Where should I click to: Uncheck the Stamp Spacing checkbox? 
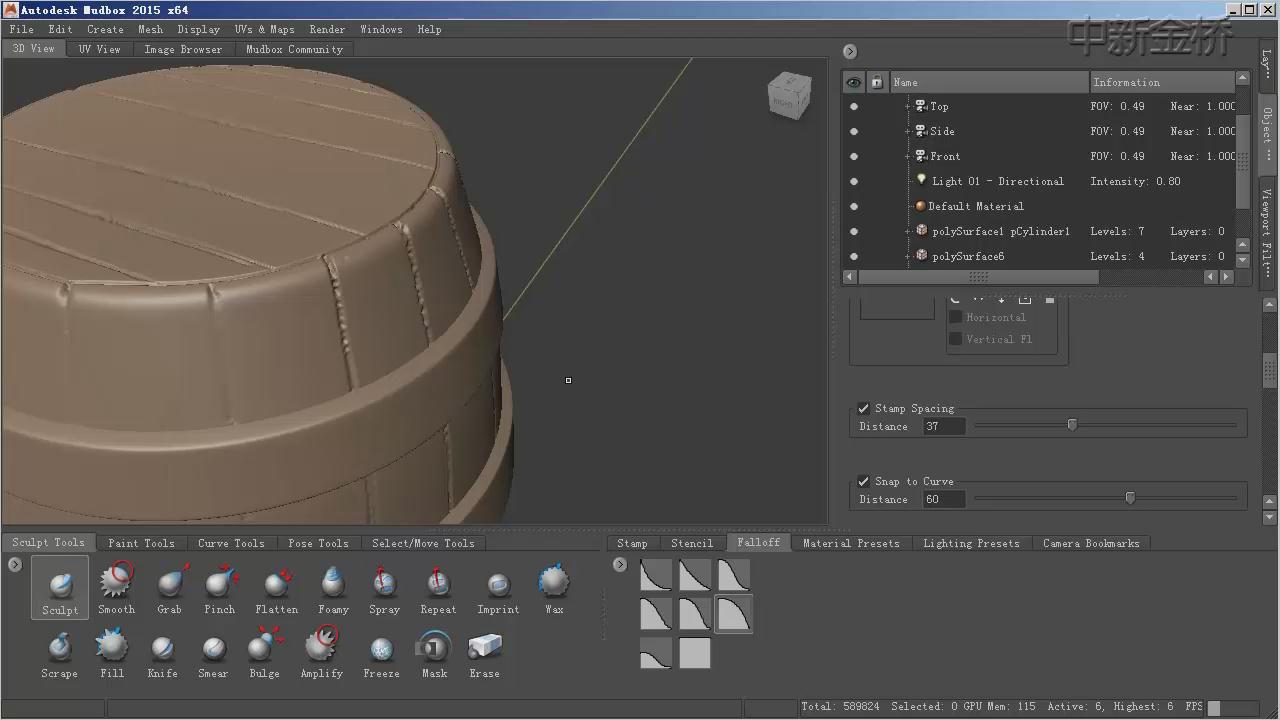click(x=864, y=408)
